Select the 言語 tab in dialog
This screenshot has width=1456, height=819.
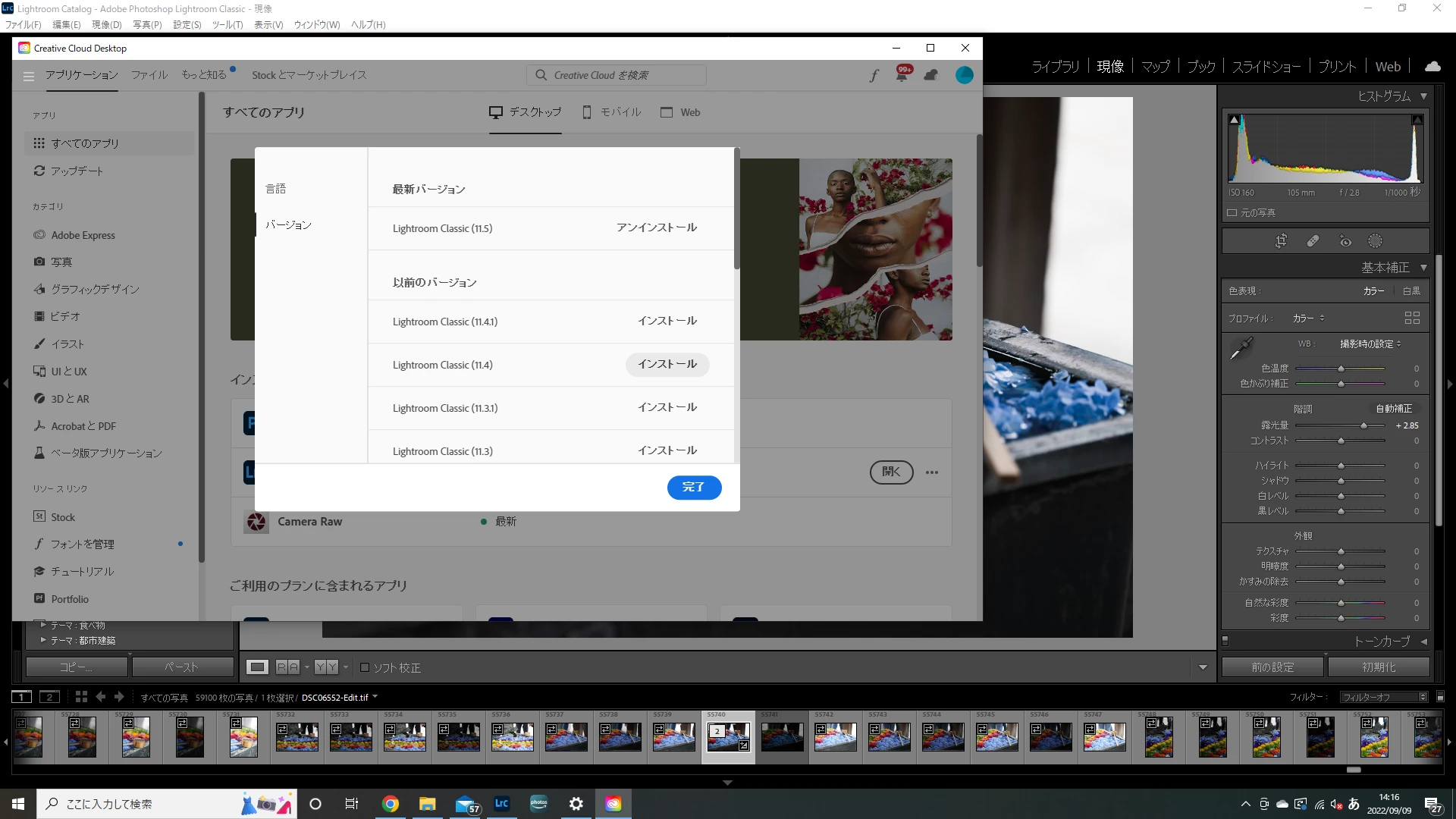click(x=276, y=189)
